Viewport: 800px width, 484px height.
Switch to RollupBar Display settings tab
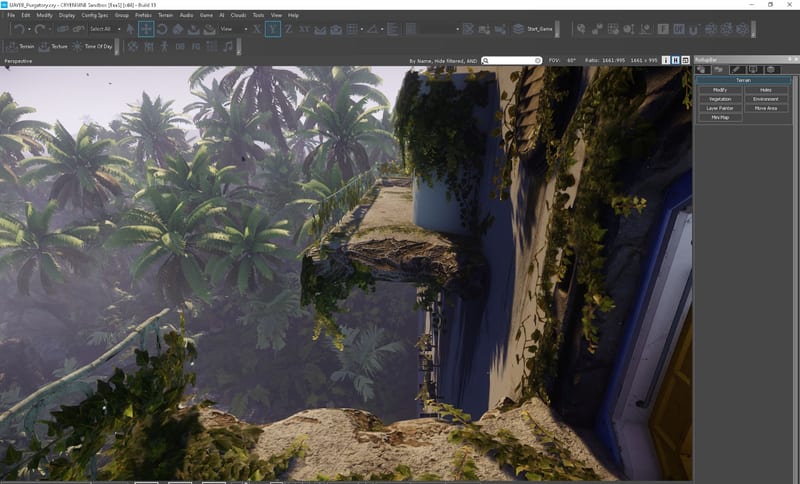pos(754,69)
